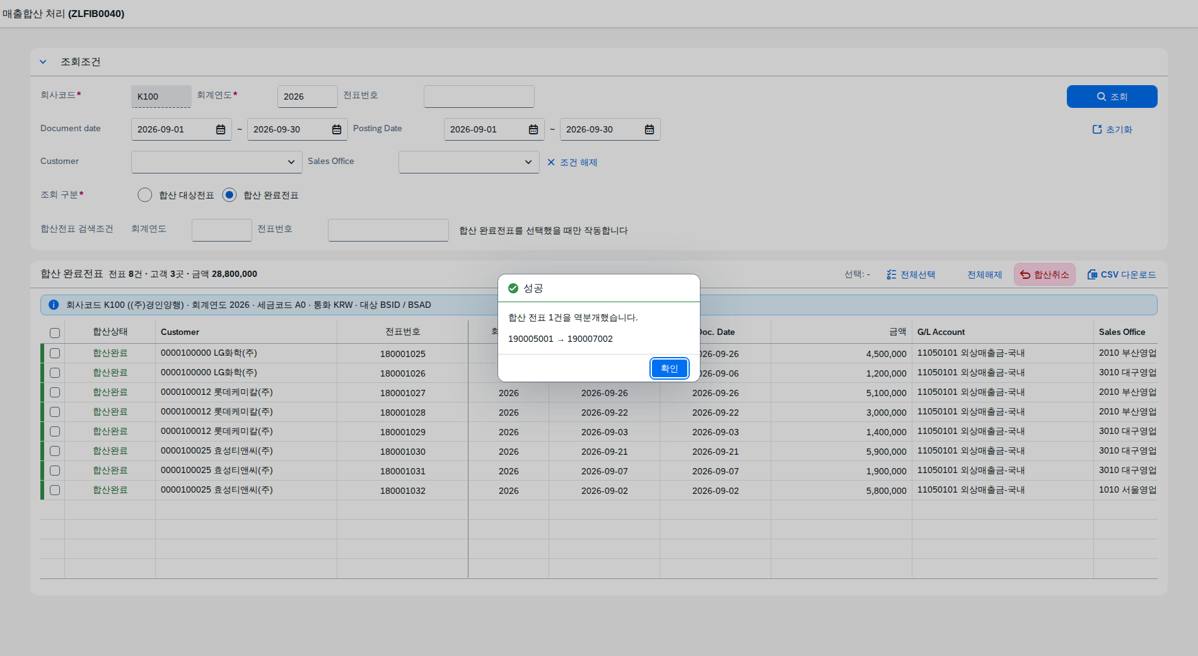The image size is (1198, 656).
Task: Select the 합산 완료전표 radio button
Action: point(229,195)
